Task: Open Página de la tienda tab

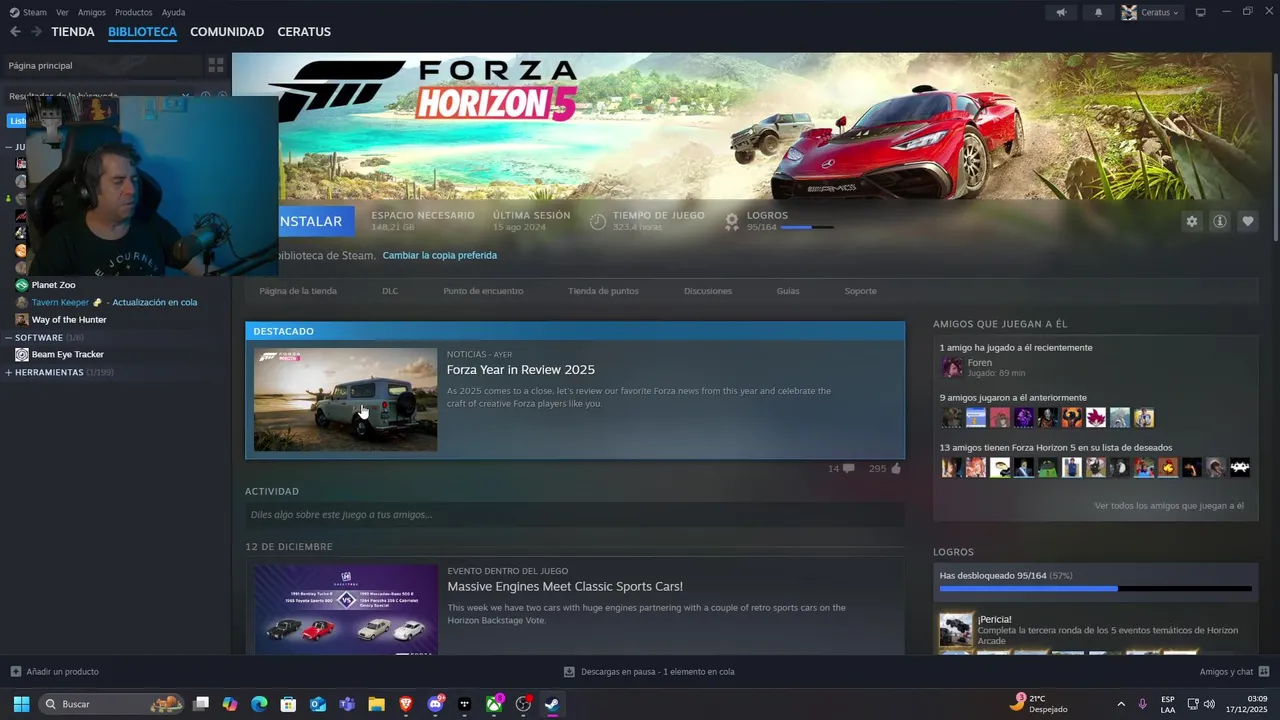Action: click(298, 291)
